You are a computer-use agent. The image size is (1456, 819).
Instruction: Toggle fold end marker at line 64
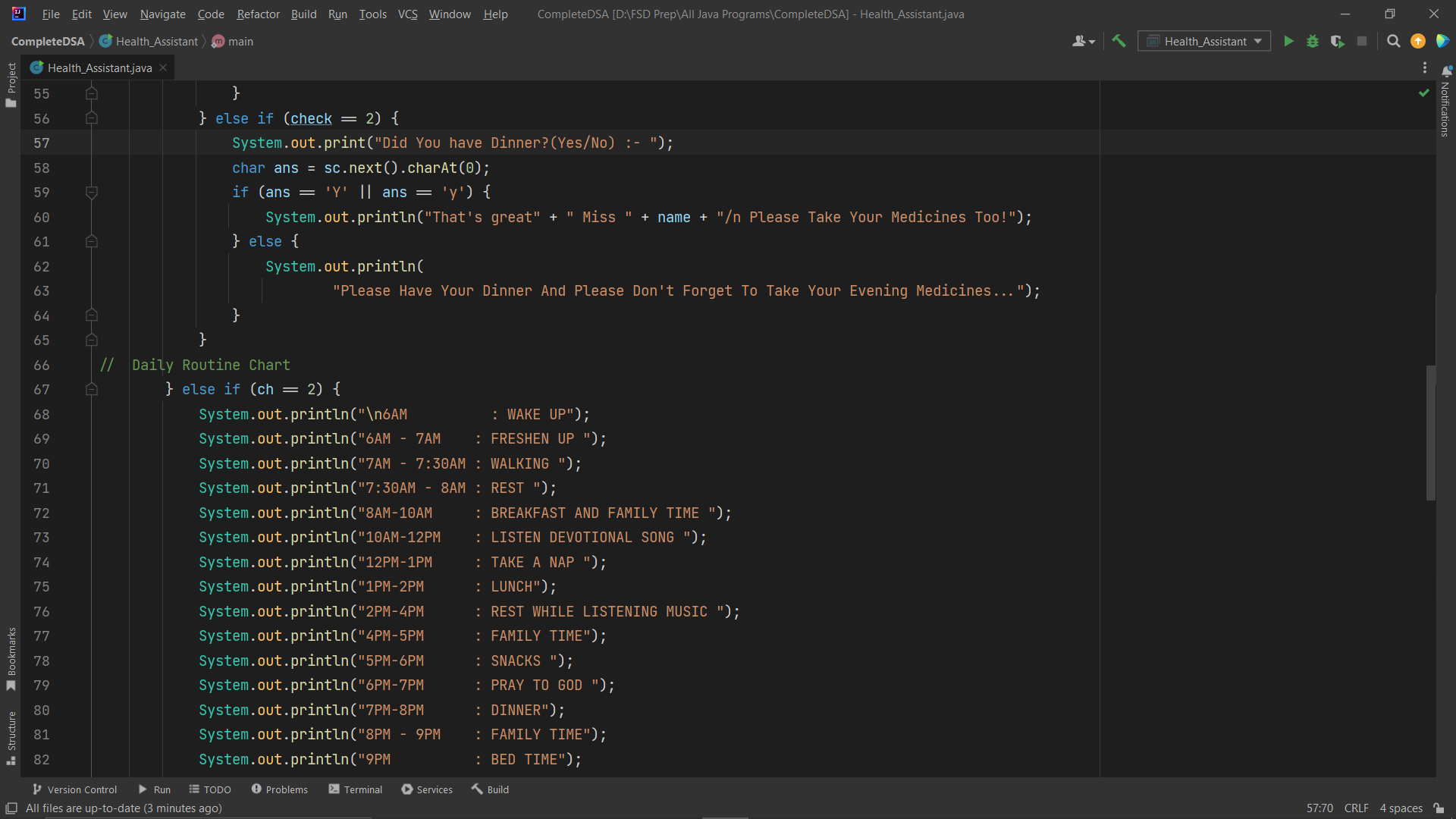(92, 315)
